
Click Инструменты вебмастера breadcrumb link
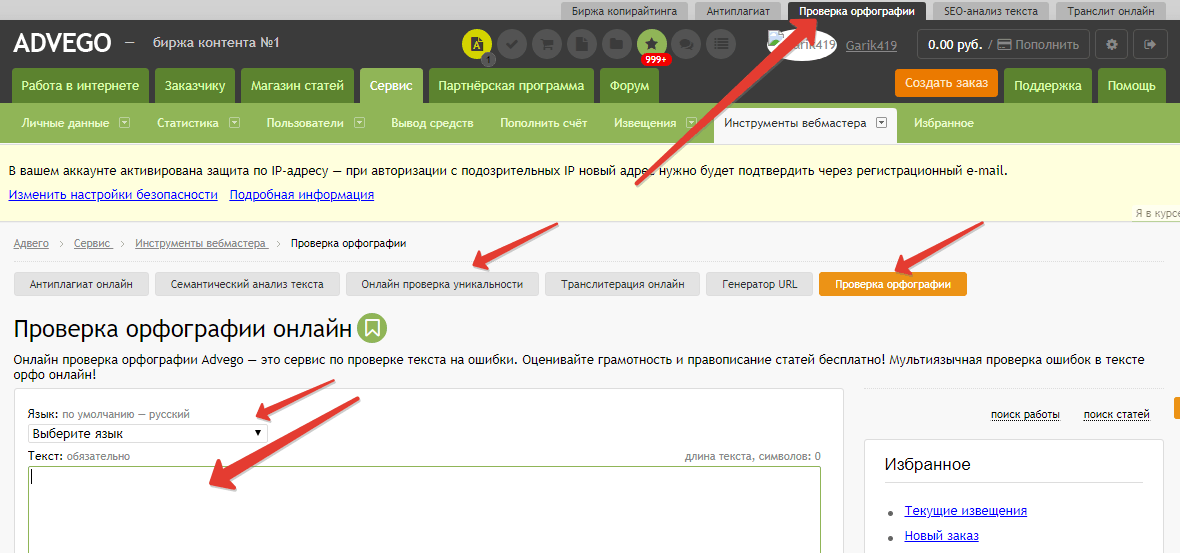[x=201, y=243]
